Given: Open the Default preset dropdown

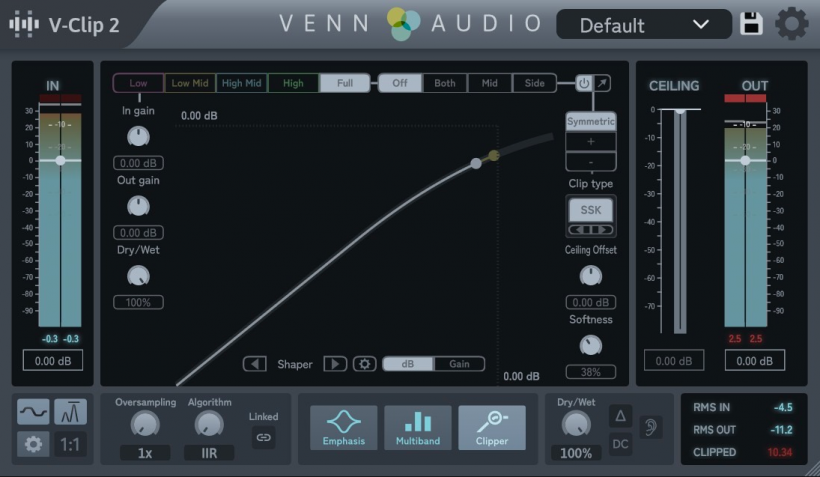Looking at the screenshot, I should tap(643, 25).
